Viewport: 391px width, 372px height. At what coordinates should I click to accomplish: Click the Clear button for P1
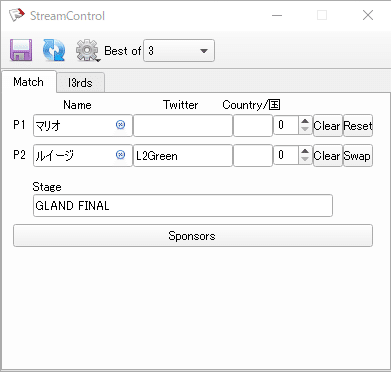coord(328,126)
